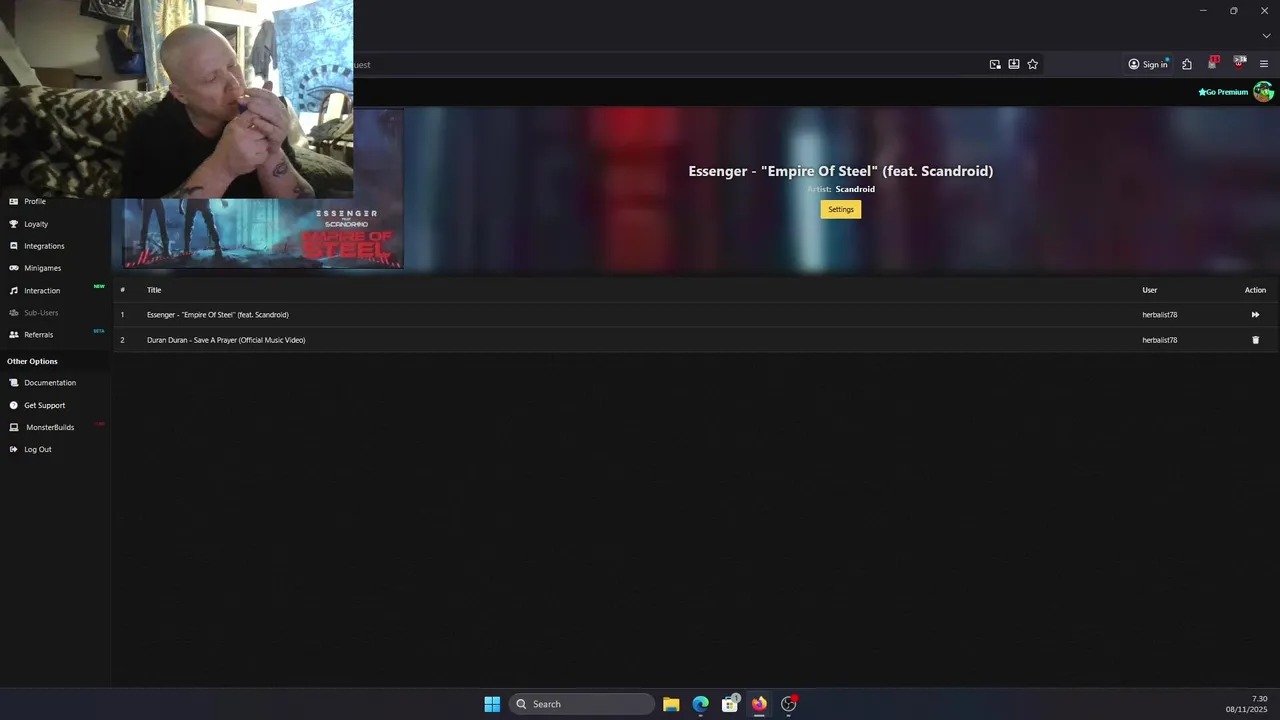
Task: Open the Windows Start menu
Action: pos(492,704)
